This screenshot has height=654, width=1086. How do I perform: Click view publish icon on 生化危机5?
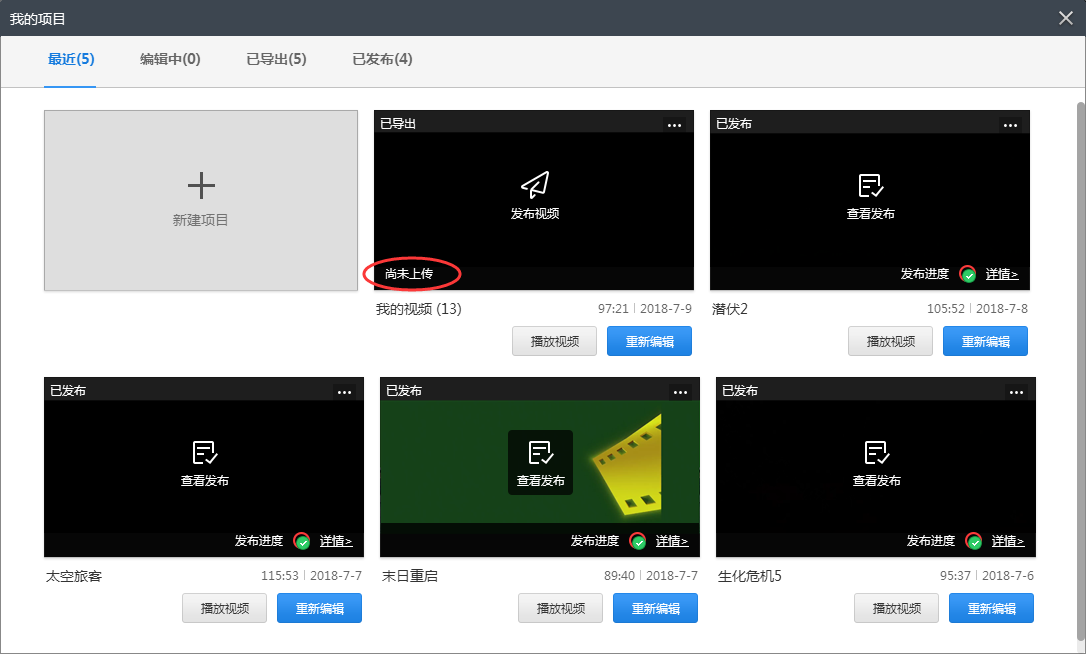click(x=876, y=452)
